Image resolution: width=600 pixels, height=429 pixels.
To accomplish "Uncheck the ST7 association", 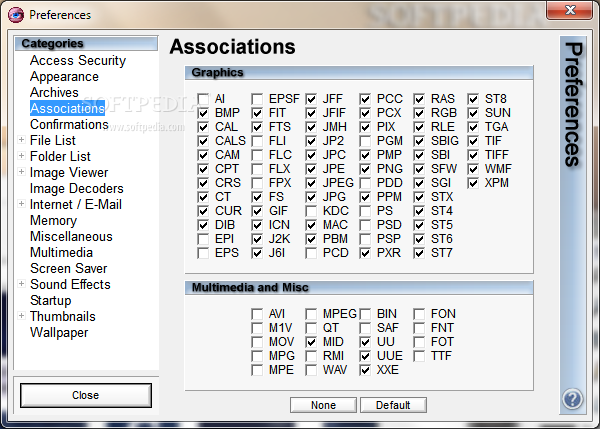I will click(x=419, y=253).
